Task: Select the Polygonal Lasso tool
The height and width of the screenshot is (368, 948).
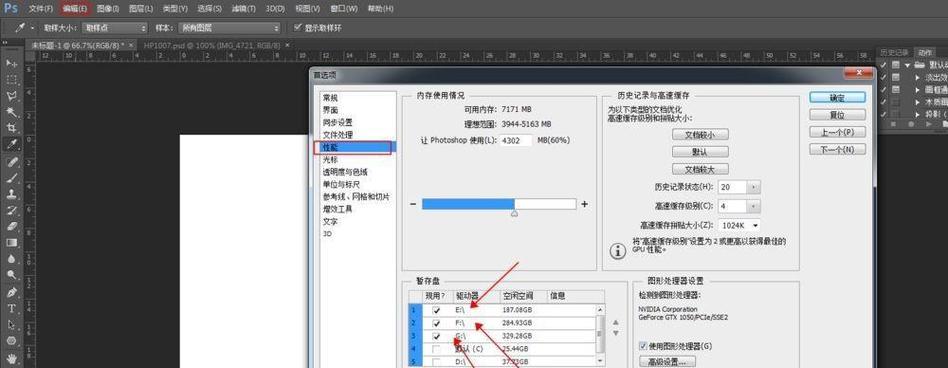Action: [x=11, y=96]
